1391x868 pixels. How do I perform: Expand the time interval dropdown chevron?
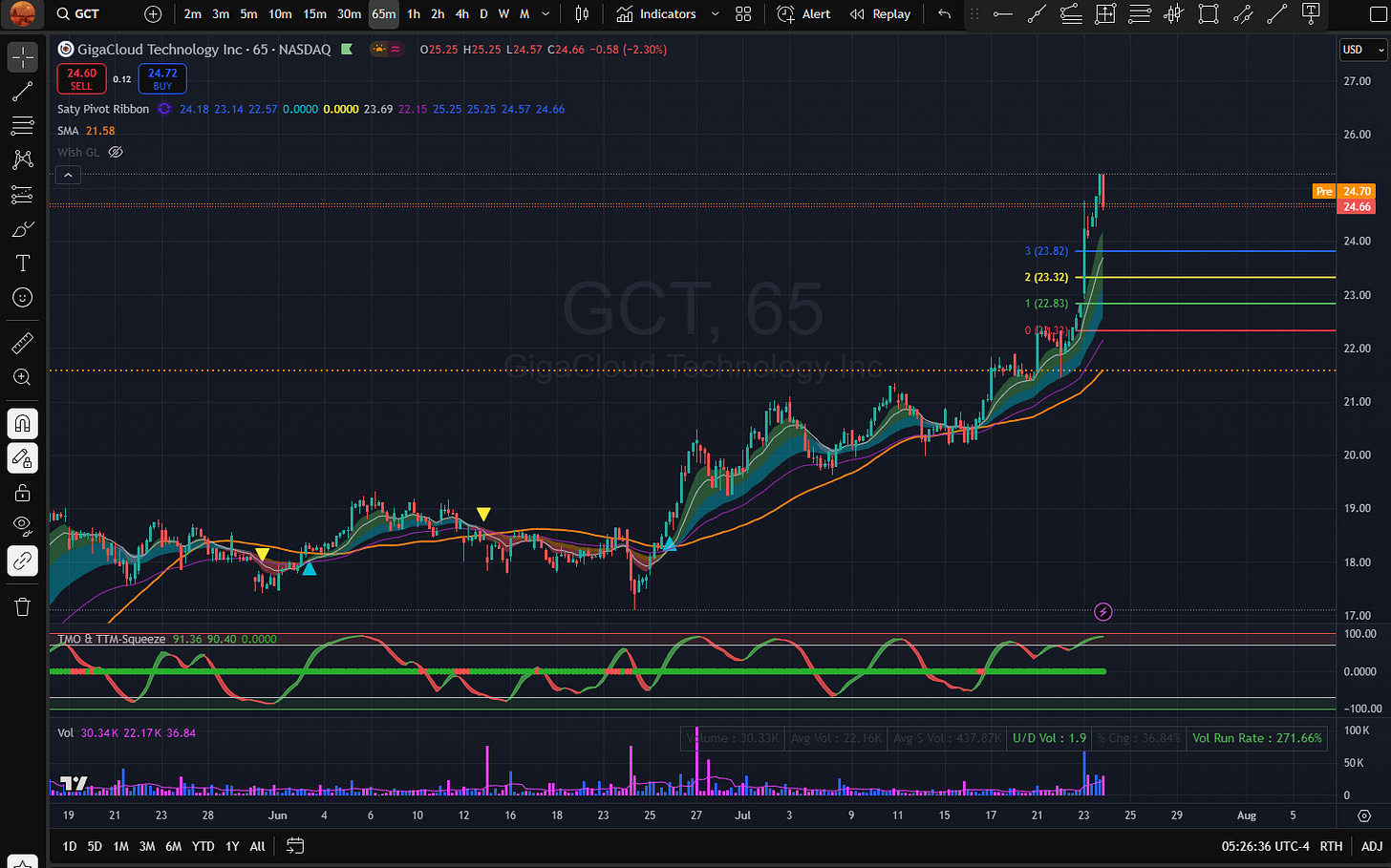(546, 14)
